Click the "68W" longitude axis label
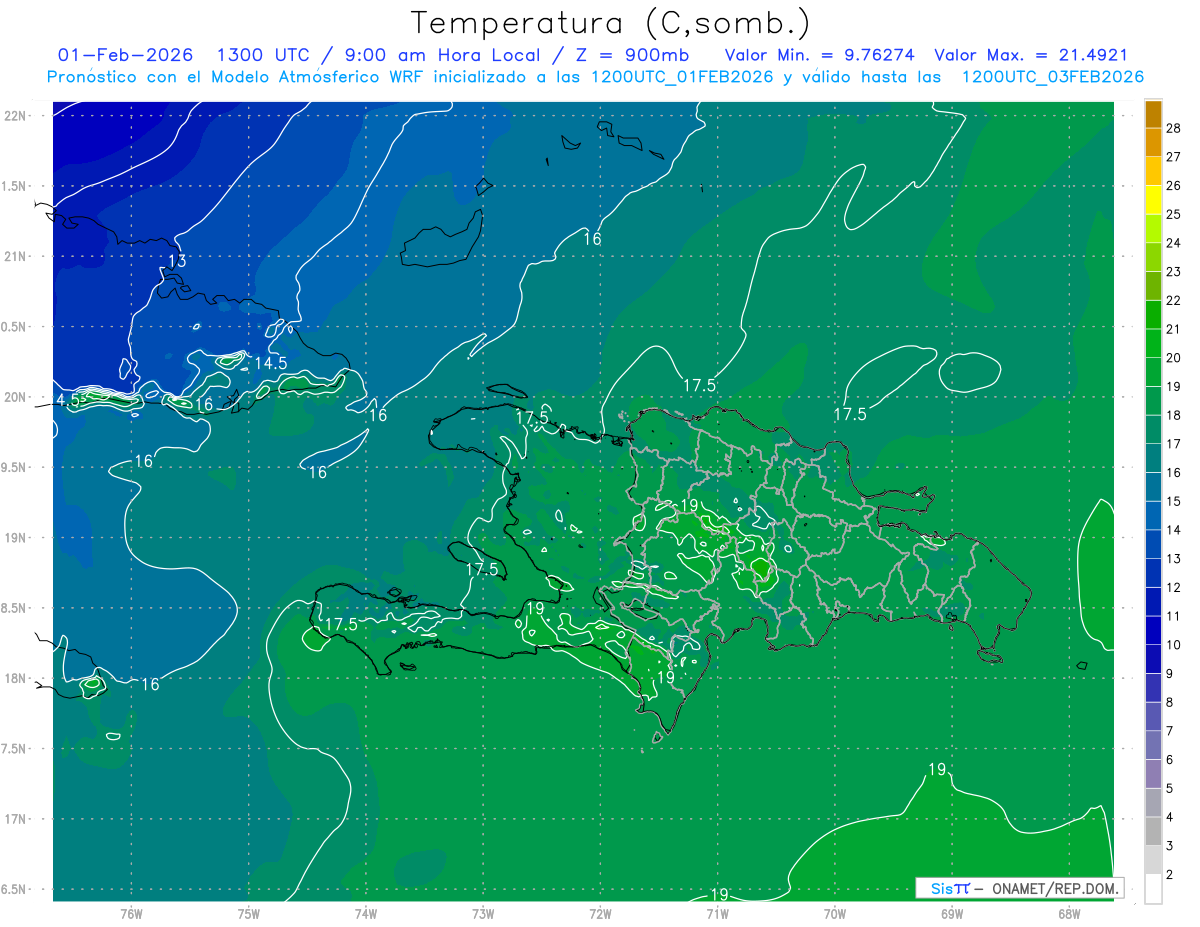Screen dimensions: 1200x927 (1069, 912)
